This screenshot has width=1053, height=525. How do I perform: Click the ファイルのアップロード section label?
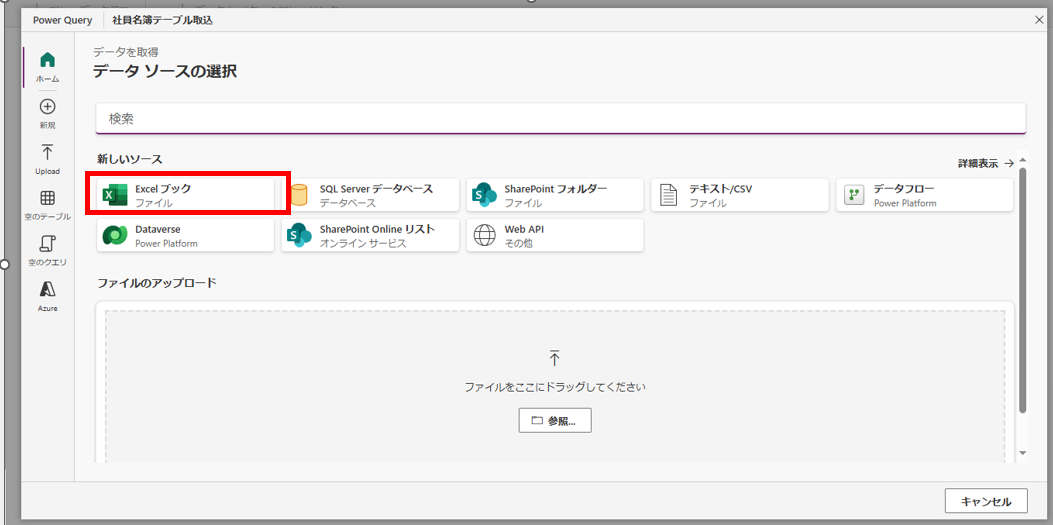pyautogui.click(x=156, y=283)
